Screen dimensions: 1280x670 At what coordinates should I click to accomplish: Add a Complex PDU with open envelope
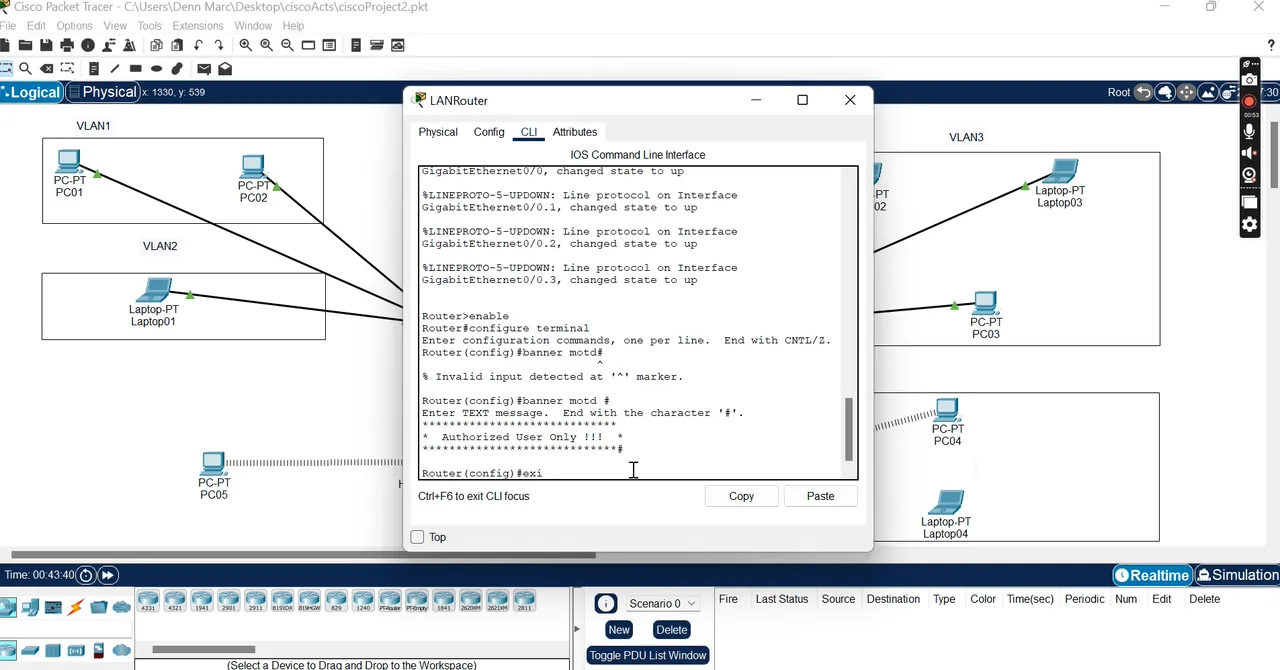tap(225, 69)
